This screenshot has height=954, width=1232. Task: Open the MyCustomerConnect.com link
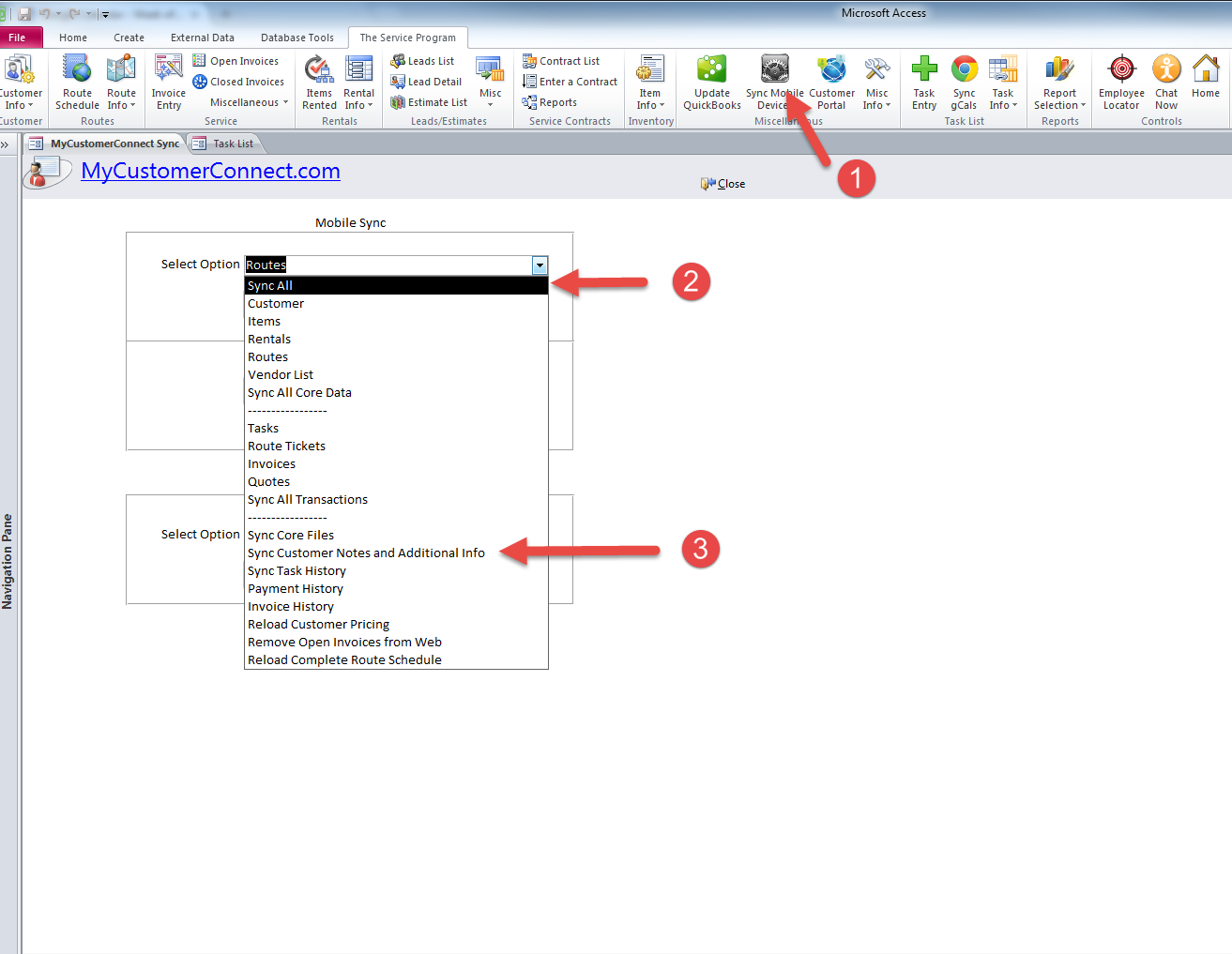pos(210,171)
